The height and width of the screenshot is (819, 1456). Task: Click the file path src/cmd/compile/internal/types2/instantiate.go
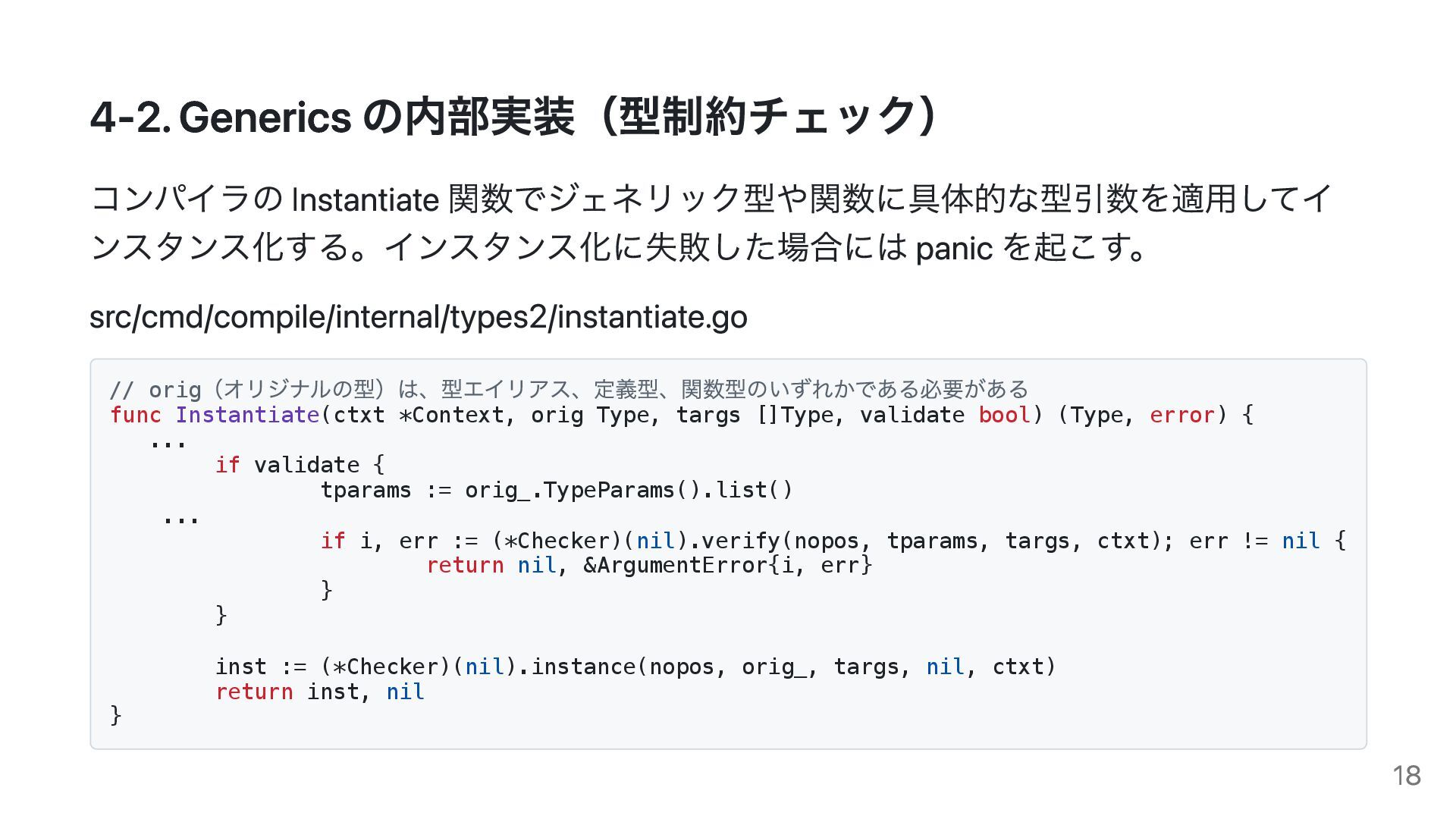tap(419, 317)
